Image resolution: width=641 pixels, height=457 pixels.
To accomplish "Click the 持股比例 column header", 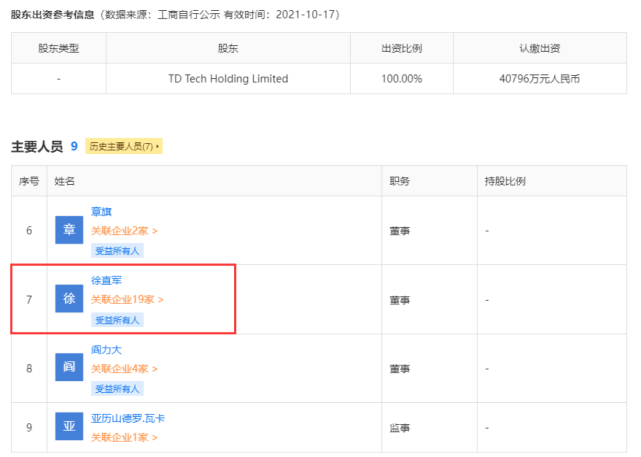I will (505, 181).
